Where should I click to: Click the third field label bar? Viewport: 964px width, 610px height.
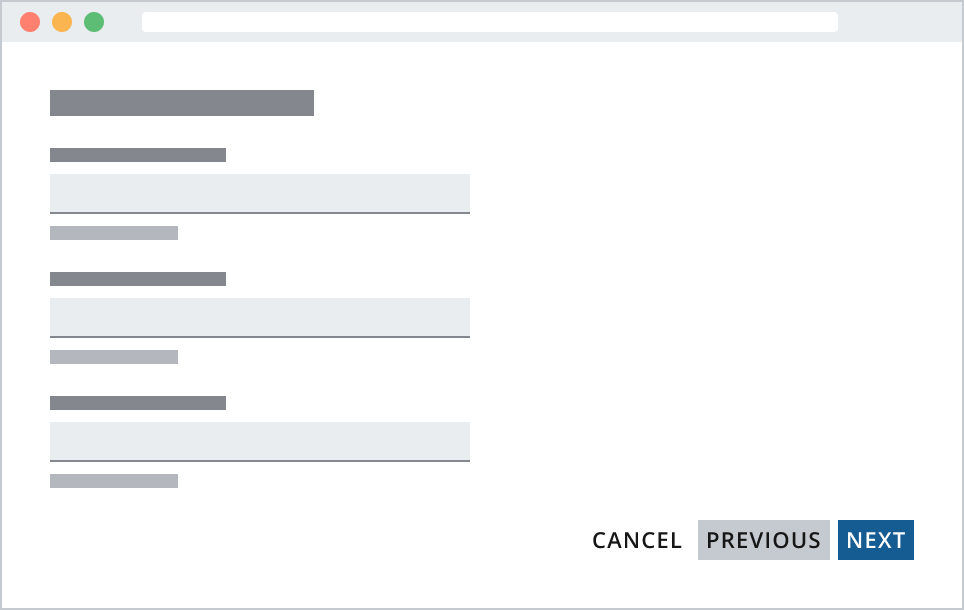[138, 402]
